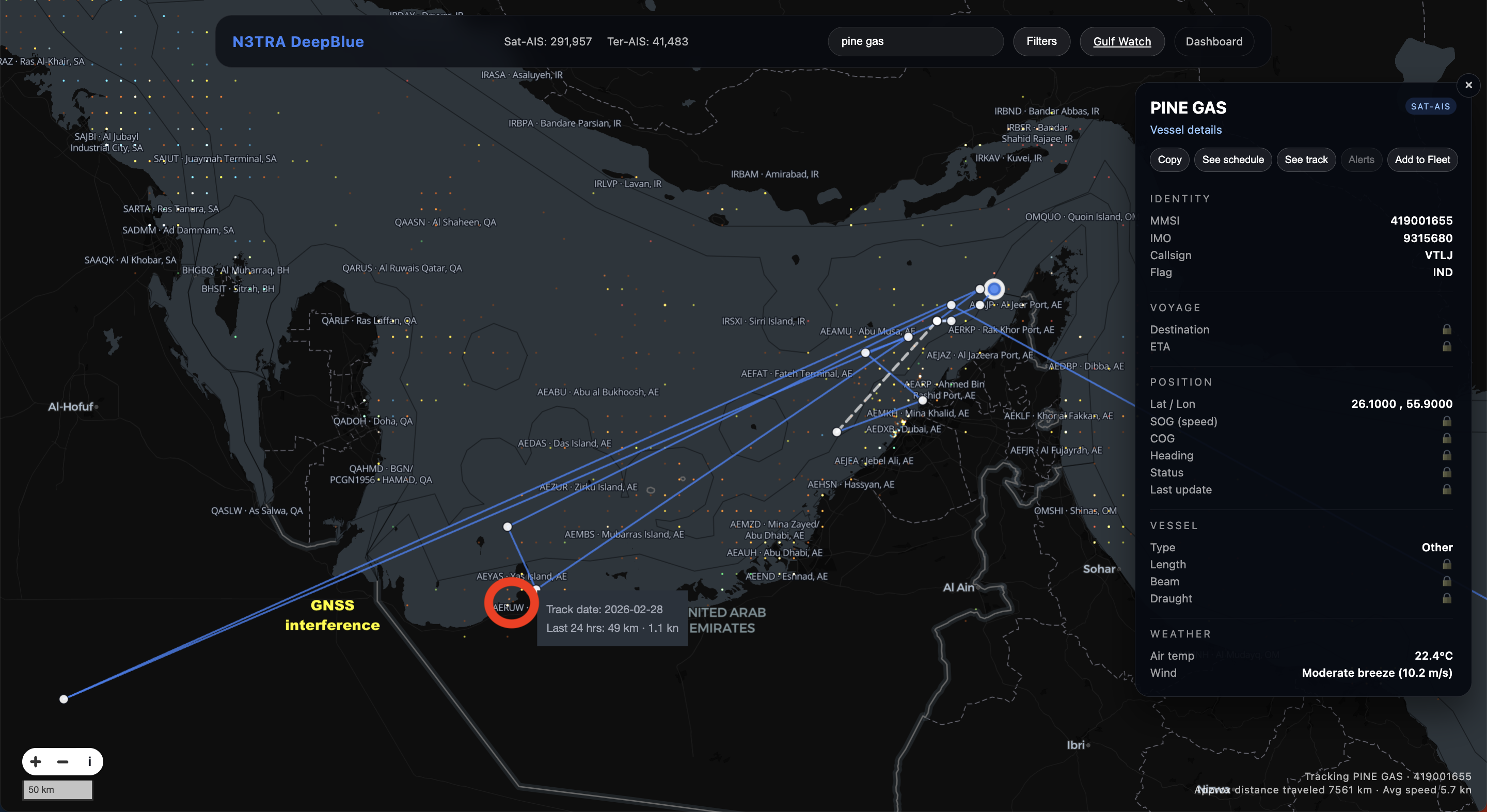Click the See track button
1487x812 pixels.
click(1306, 160)
